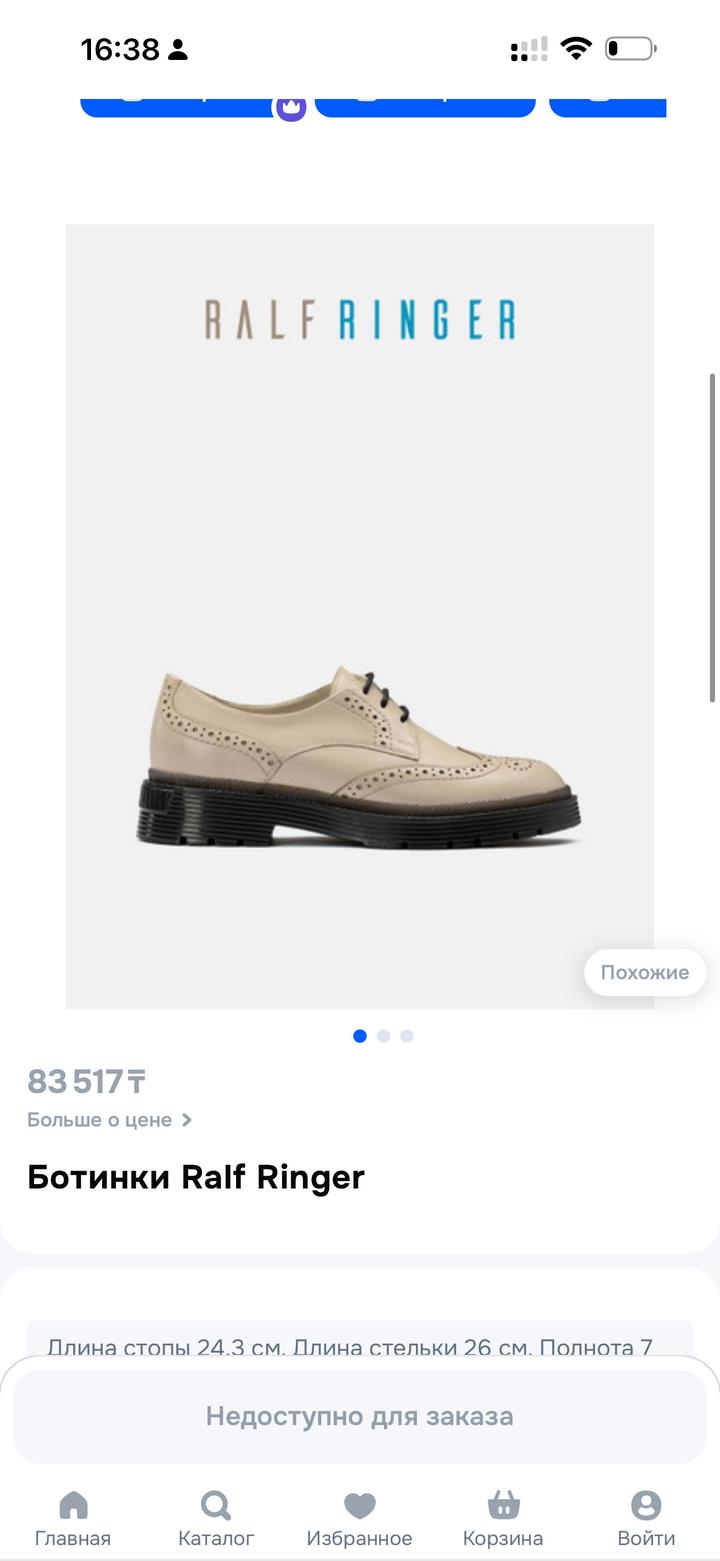Tap the cellular signal bars icon

click(529, 49)
